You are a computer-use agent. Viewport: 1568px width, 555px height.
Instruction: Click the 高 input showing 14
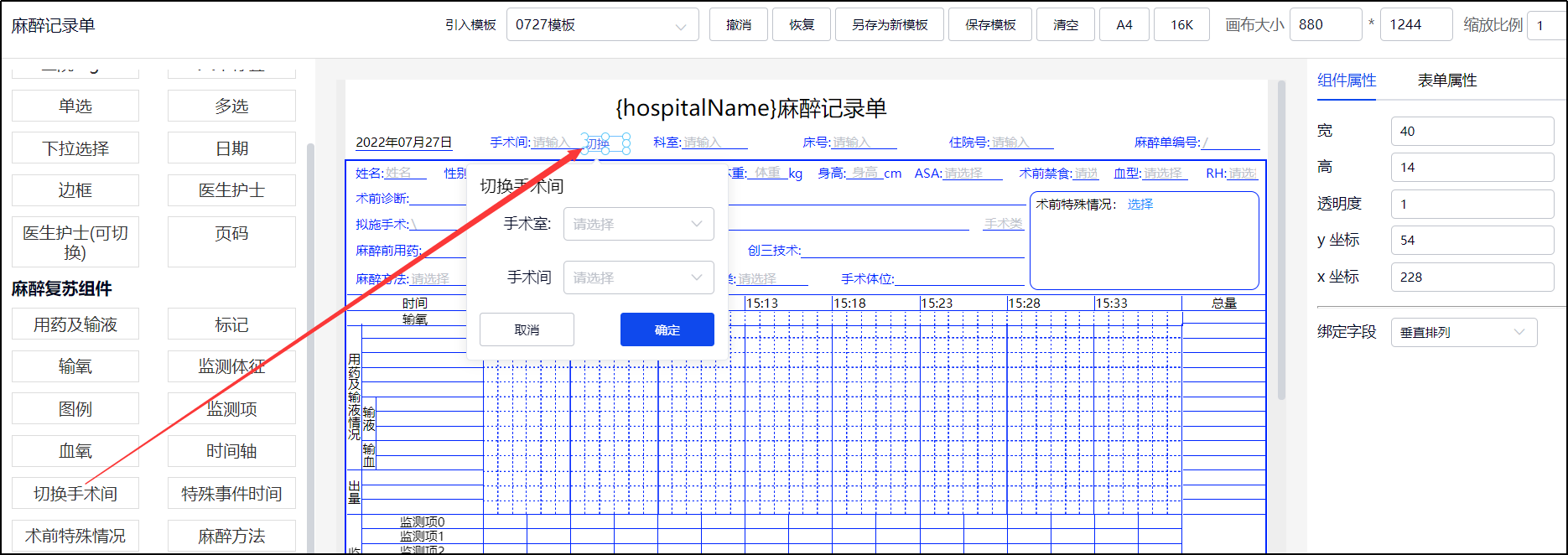pos(1472,168)
